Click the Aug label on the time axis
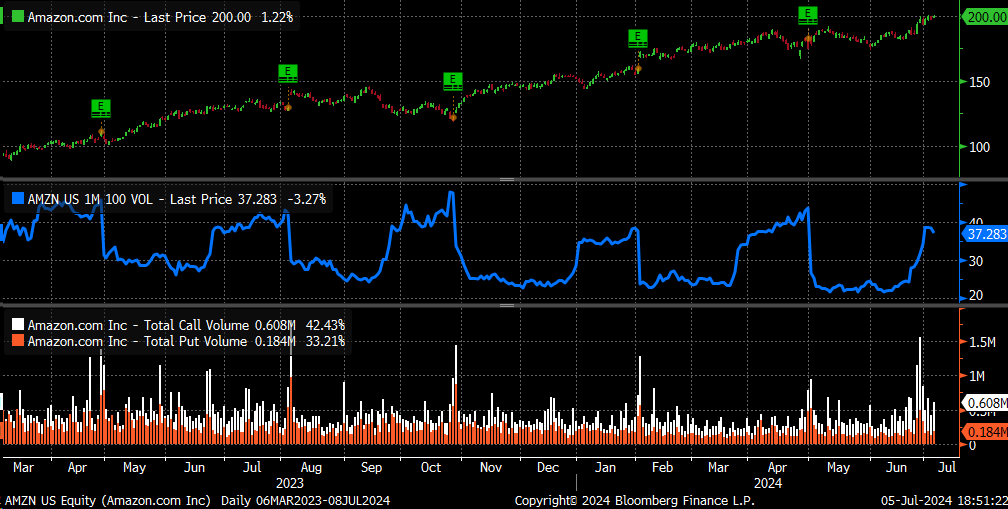Screen dimensions: 1008x509 point(312,467)
